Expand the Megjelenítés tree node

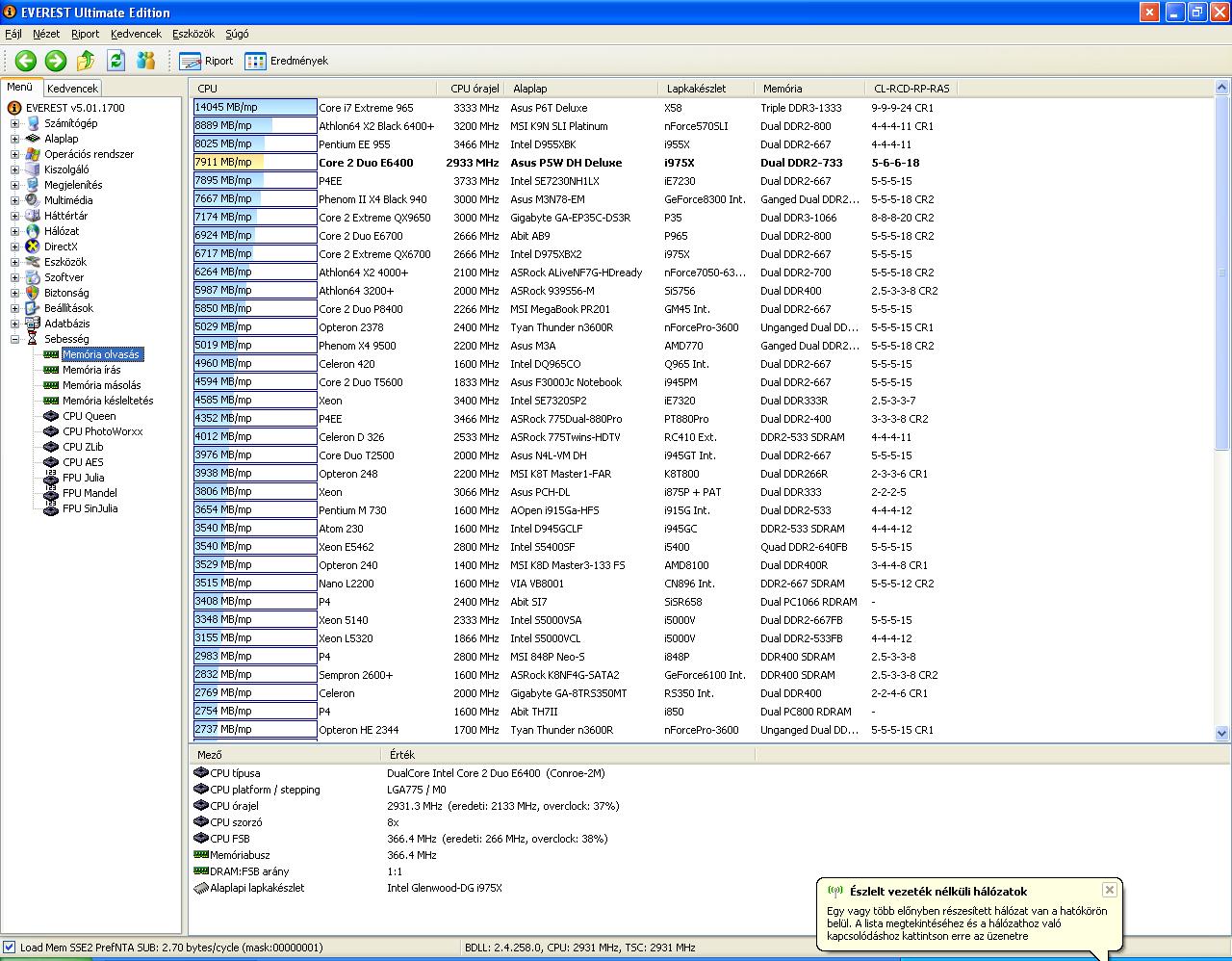[14, 185]
